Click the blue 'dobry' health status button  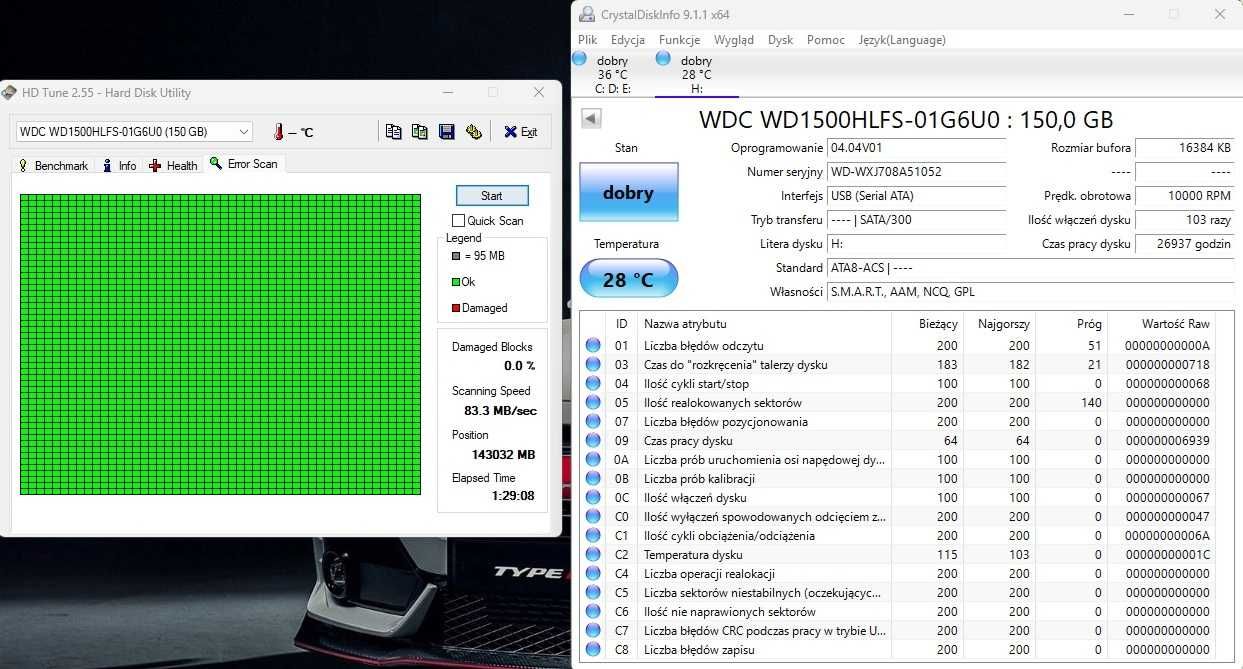(x=628, y=193)
